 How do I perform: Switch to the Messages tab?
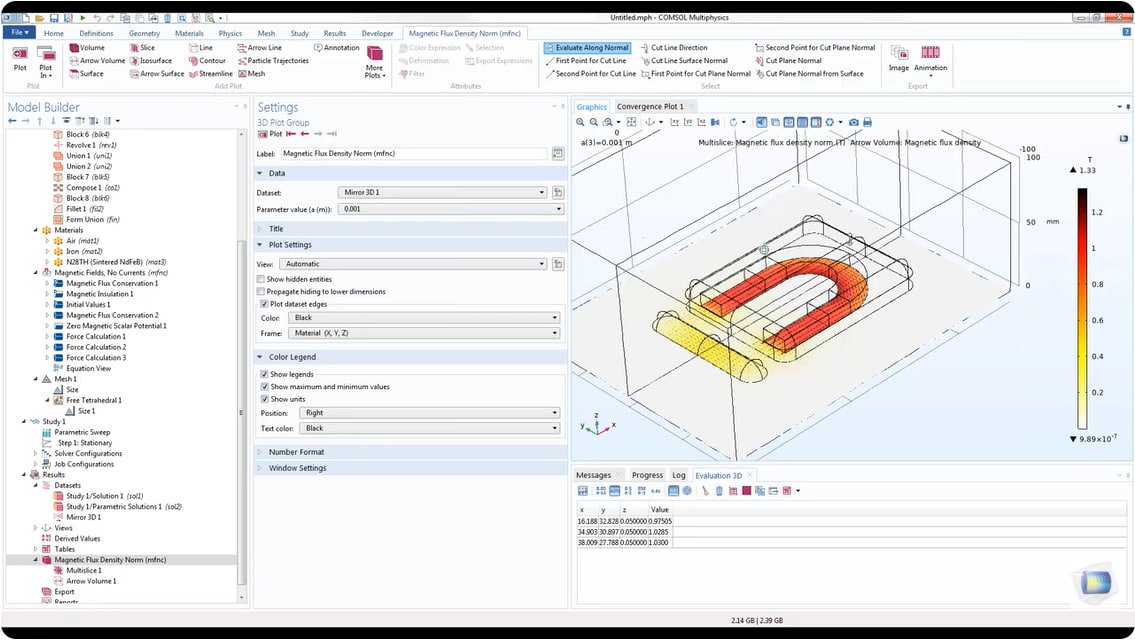[x=594, y=475]
